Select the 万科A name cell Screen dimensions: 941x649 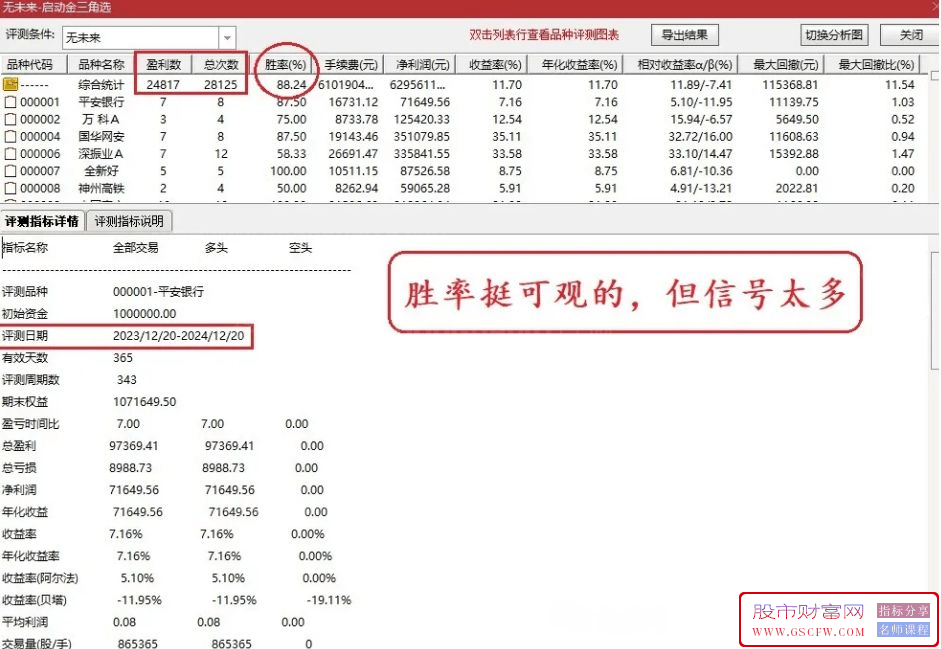tap(101, 119)
